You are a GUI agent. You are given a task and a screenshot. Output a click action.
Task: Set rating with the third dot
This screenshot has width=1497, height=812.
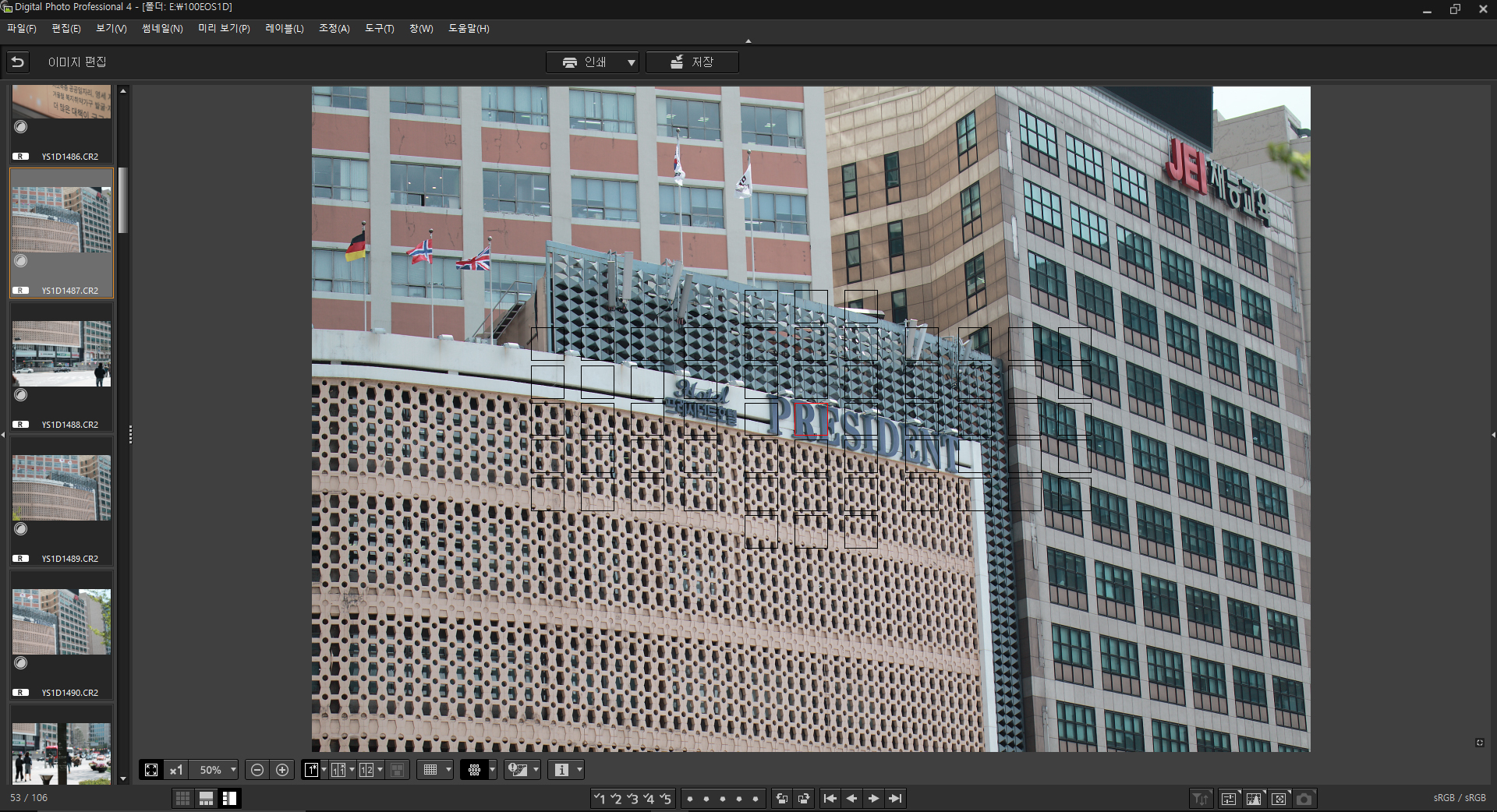[723, 799]
